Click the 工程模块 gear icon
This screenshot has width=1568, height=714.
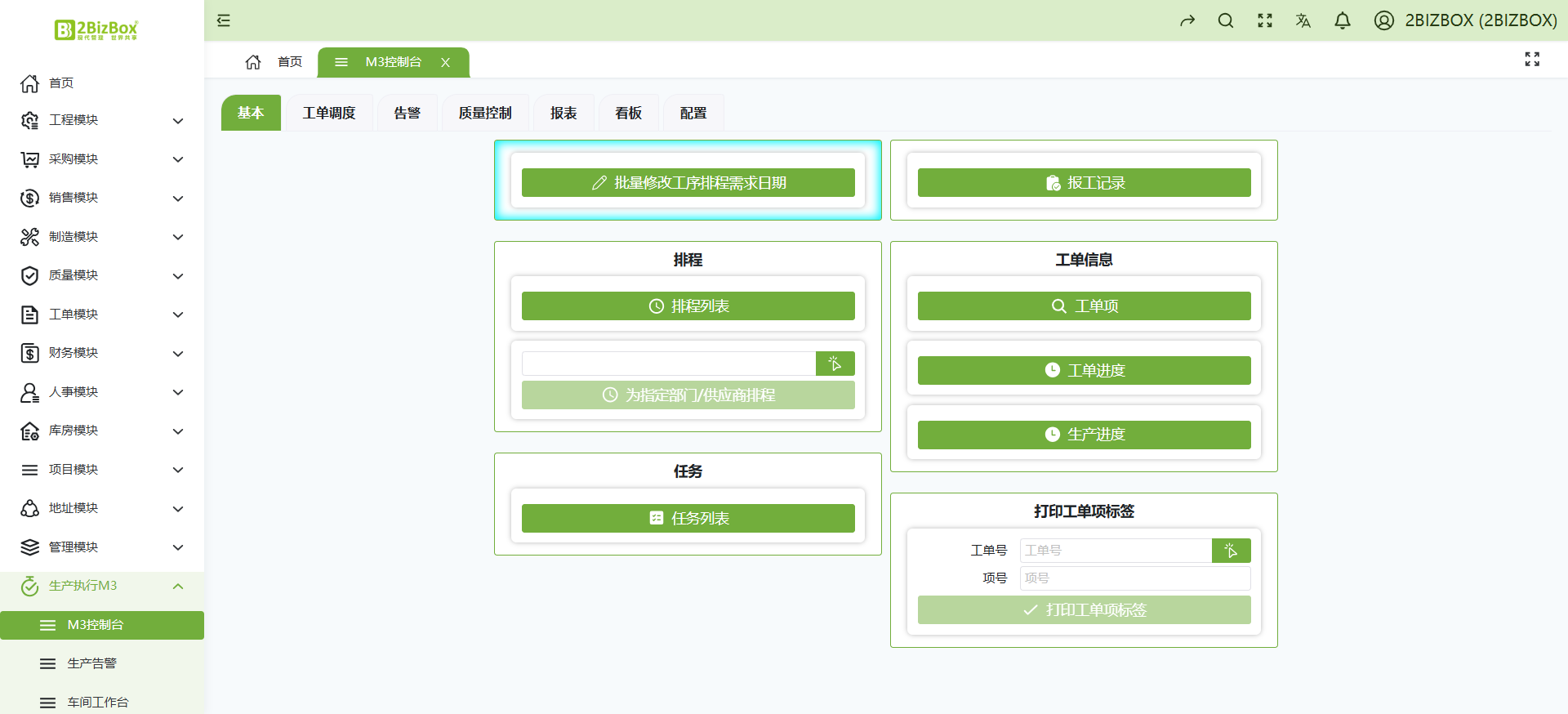pos(30,120)
